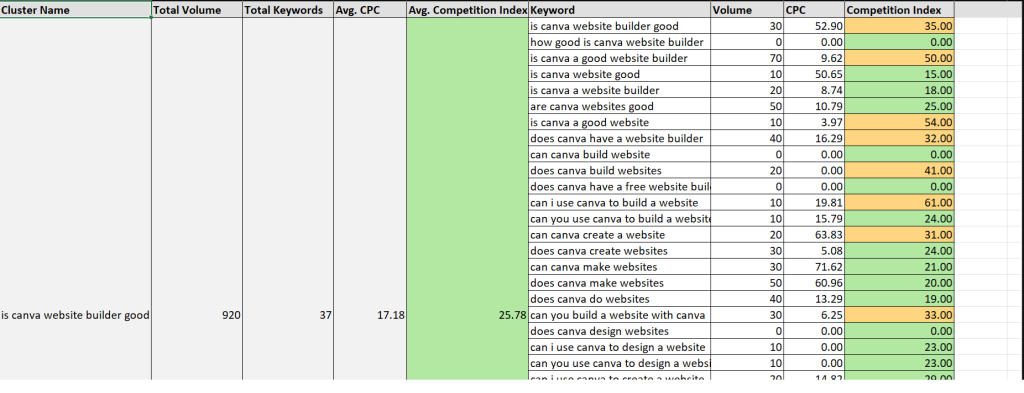
Task: Click the CPC value 9.62
Action: (x=814, y=58)
